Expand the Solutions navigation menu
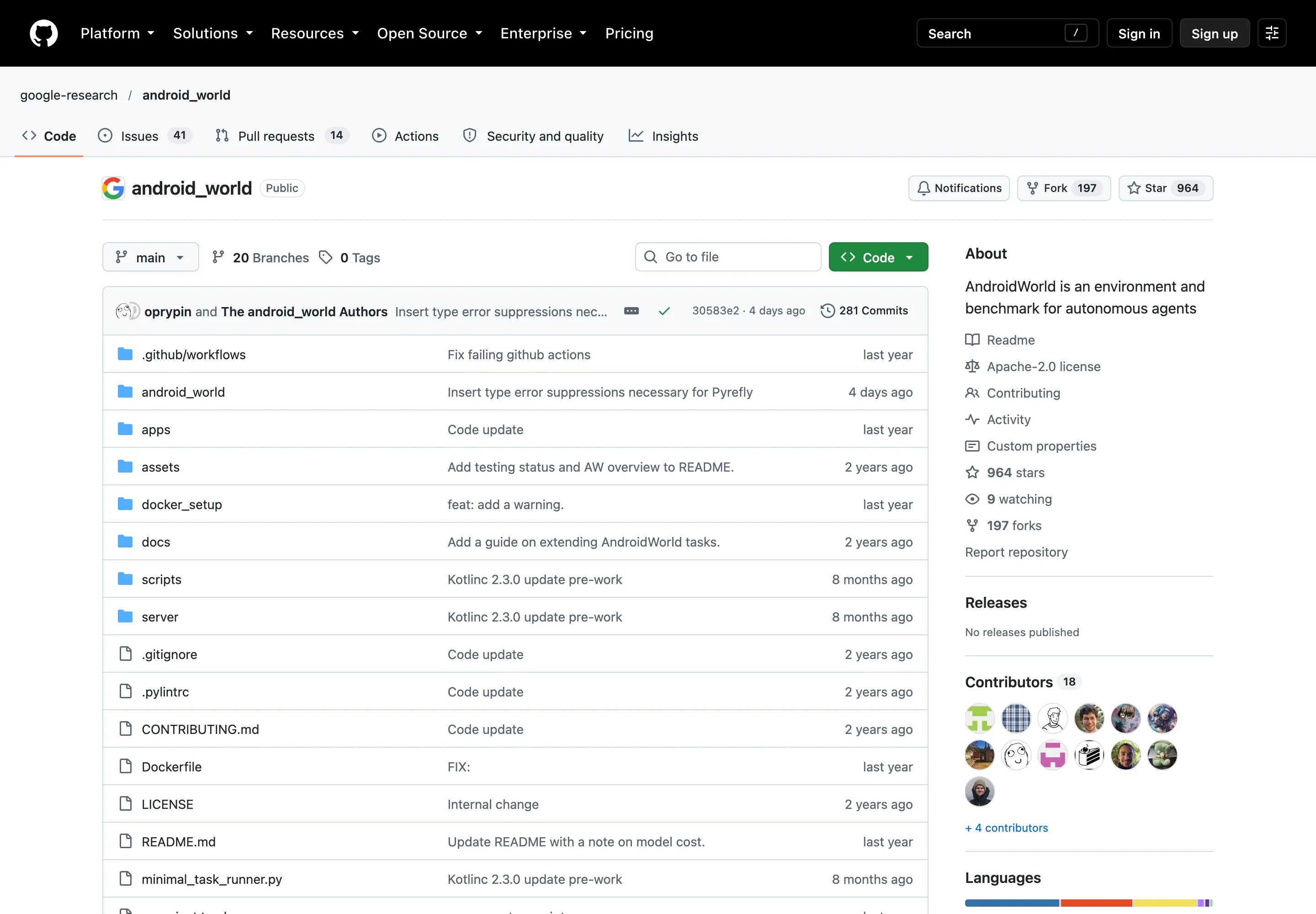 click(x=213, y=33)
